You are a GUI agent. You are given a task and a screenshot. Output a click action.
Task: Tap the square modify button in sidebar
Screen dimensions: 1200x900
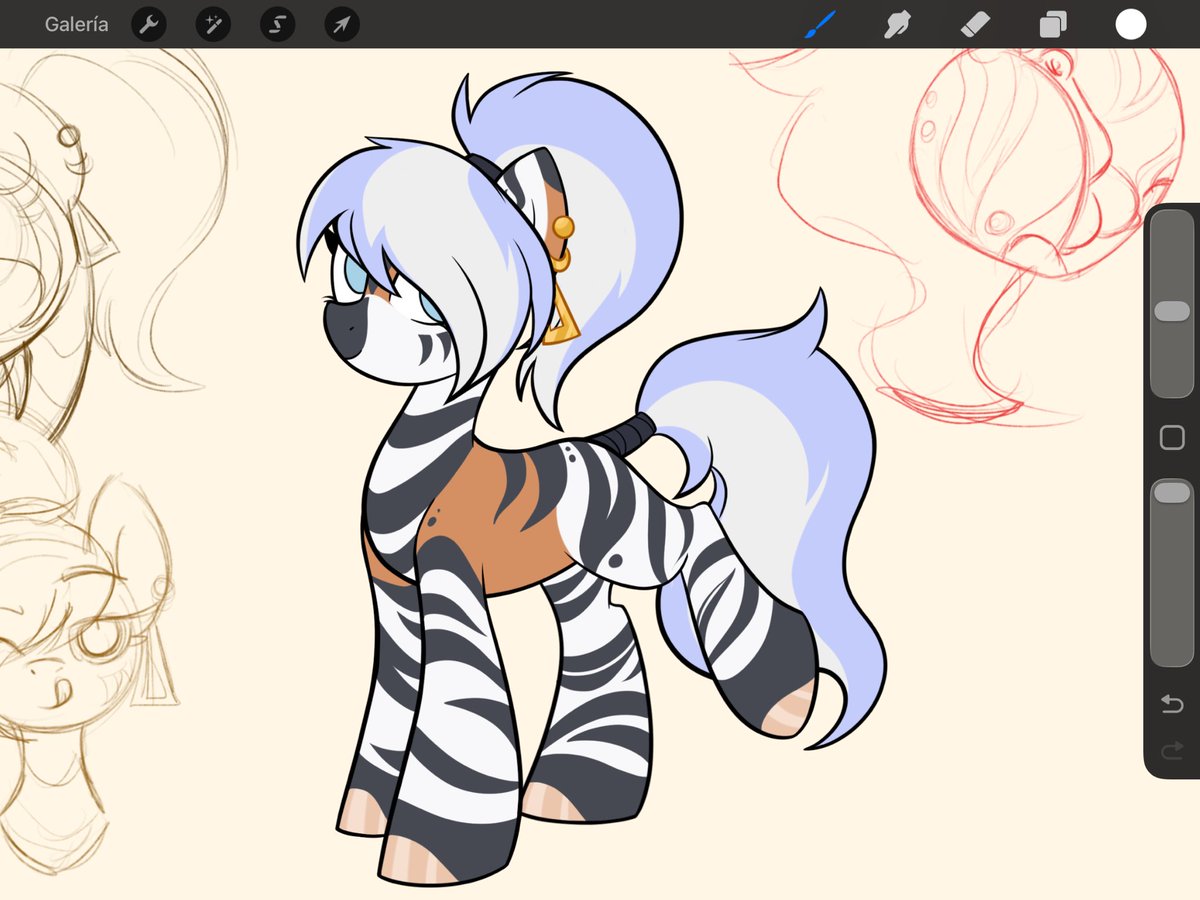click(1172, 437)
